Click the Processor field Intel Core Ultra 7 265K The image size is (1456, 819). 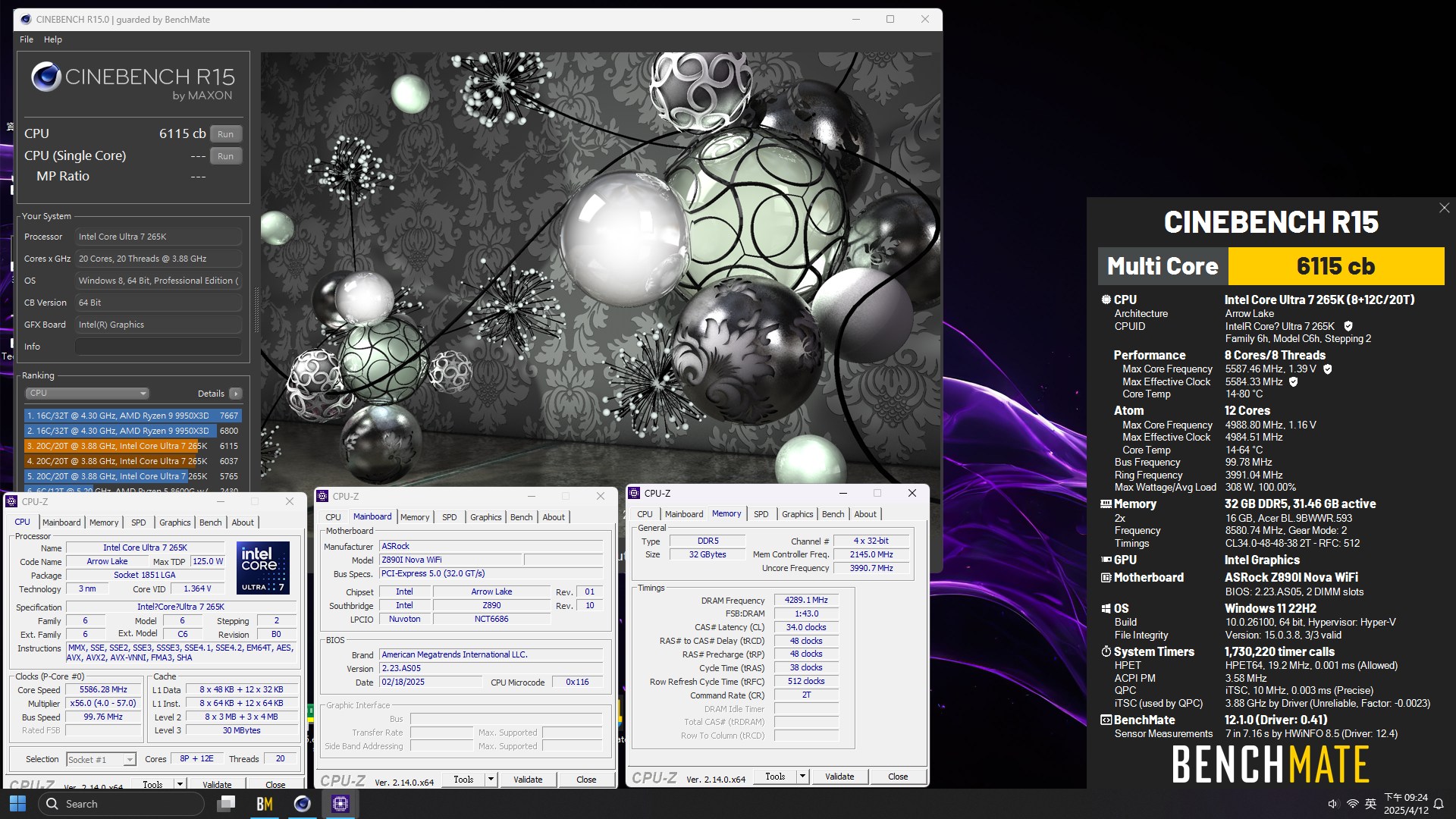[x=158, y=237]
